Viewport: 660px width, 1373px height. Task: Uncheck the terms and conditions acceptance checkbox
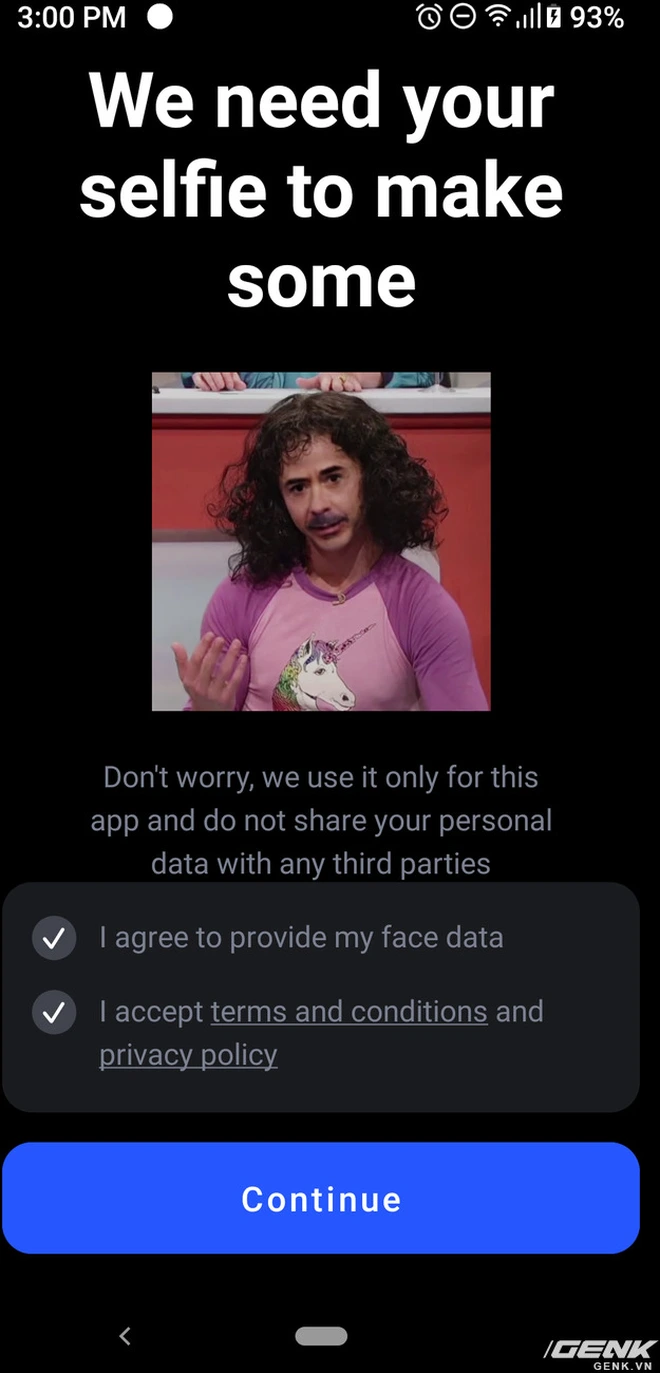click(x=54, y=1012)
